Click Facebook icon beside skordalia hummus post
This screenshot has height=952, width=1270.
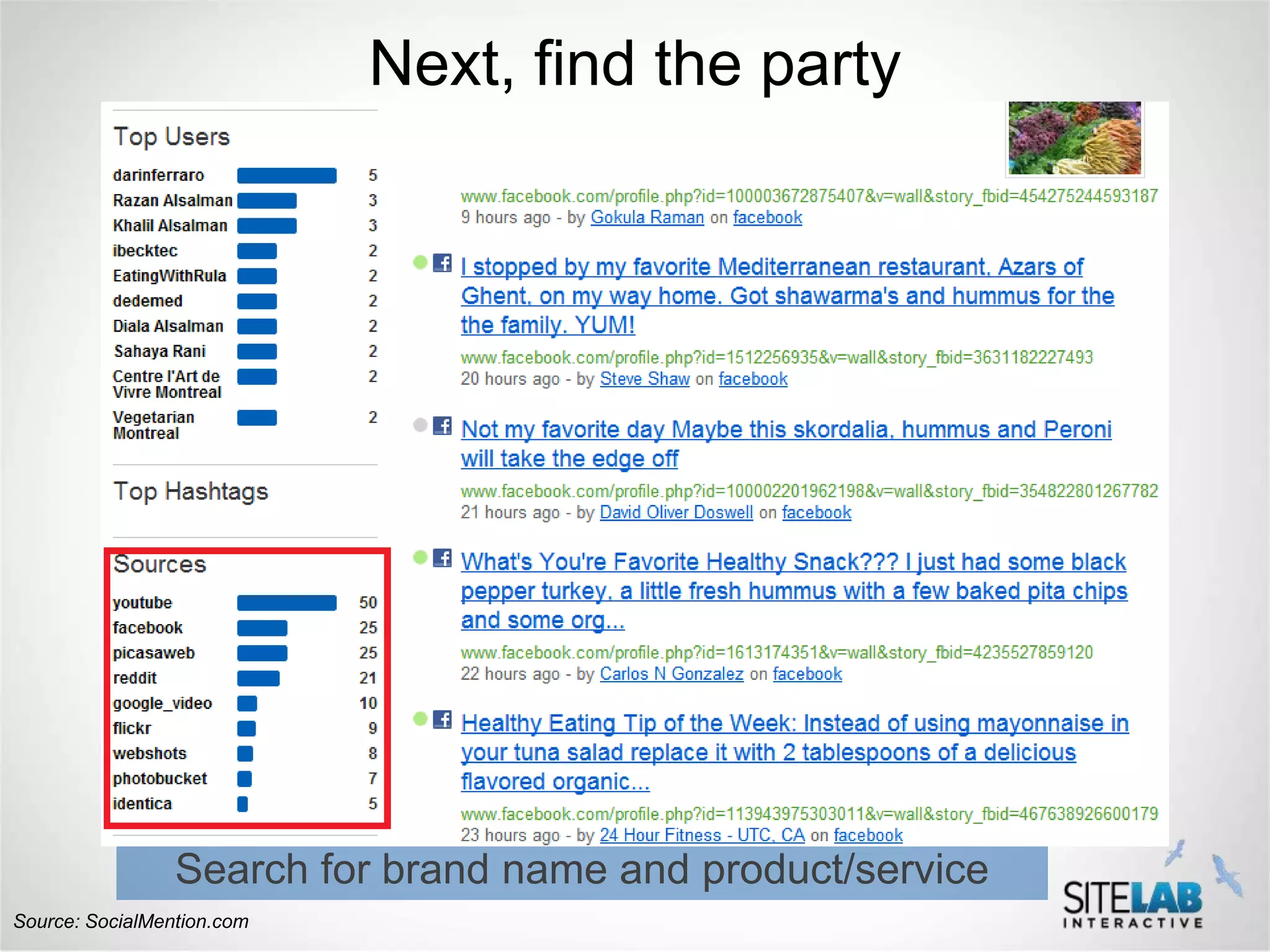coord(442,425)
